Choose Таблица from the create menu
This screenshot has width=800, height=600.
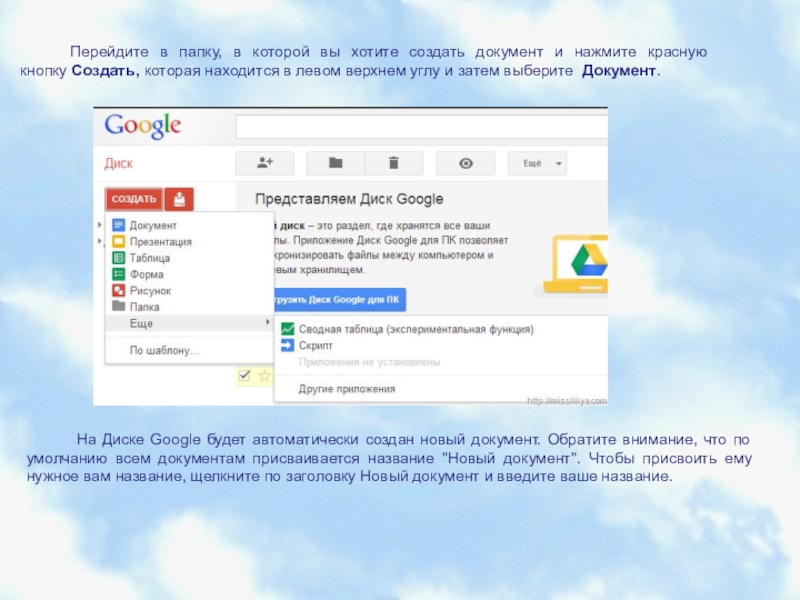189,258
